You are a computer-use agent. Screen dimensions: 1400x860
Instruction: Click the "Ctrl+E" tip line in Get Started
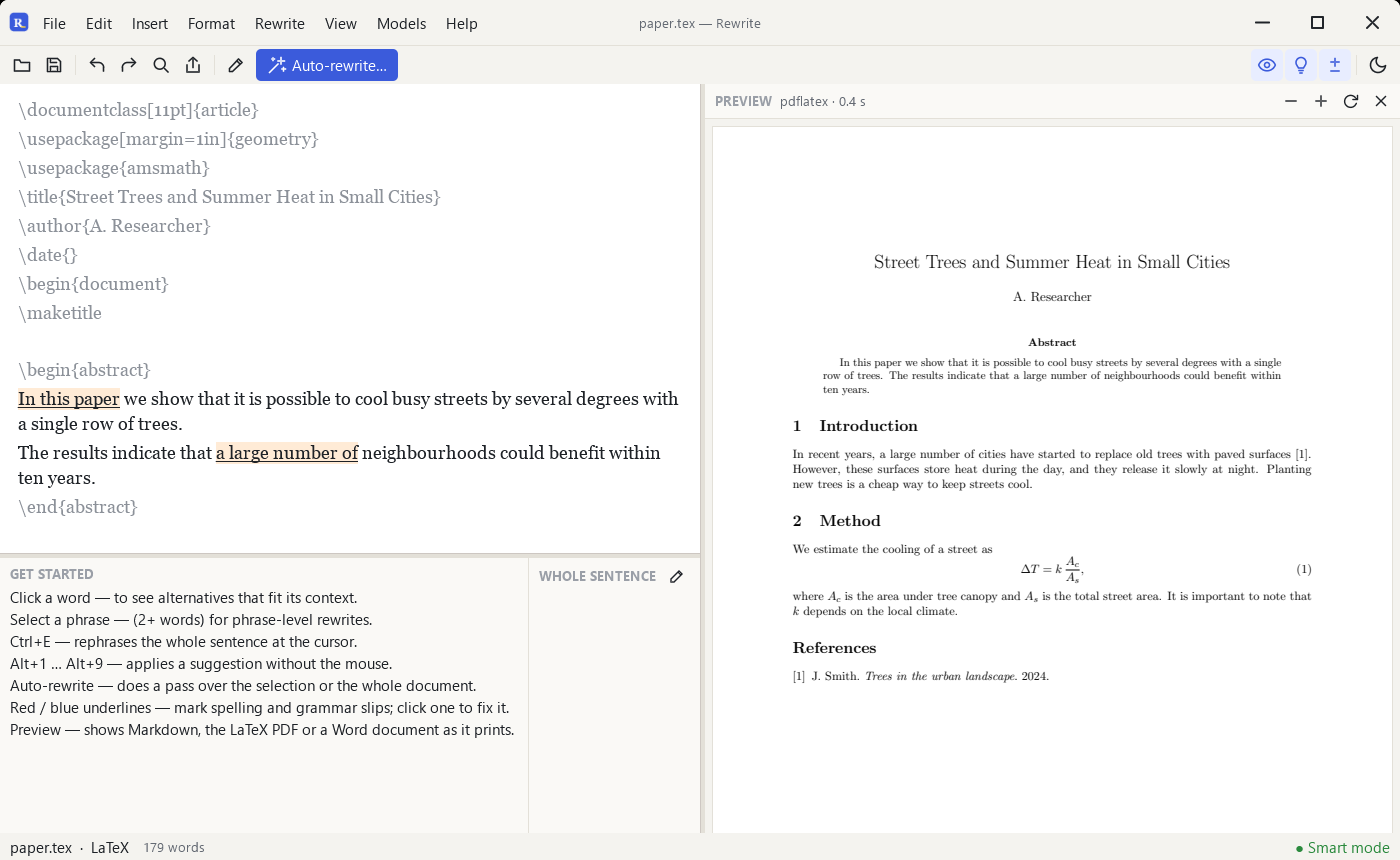tap(184, 642)
